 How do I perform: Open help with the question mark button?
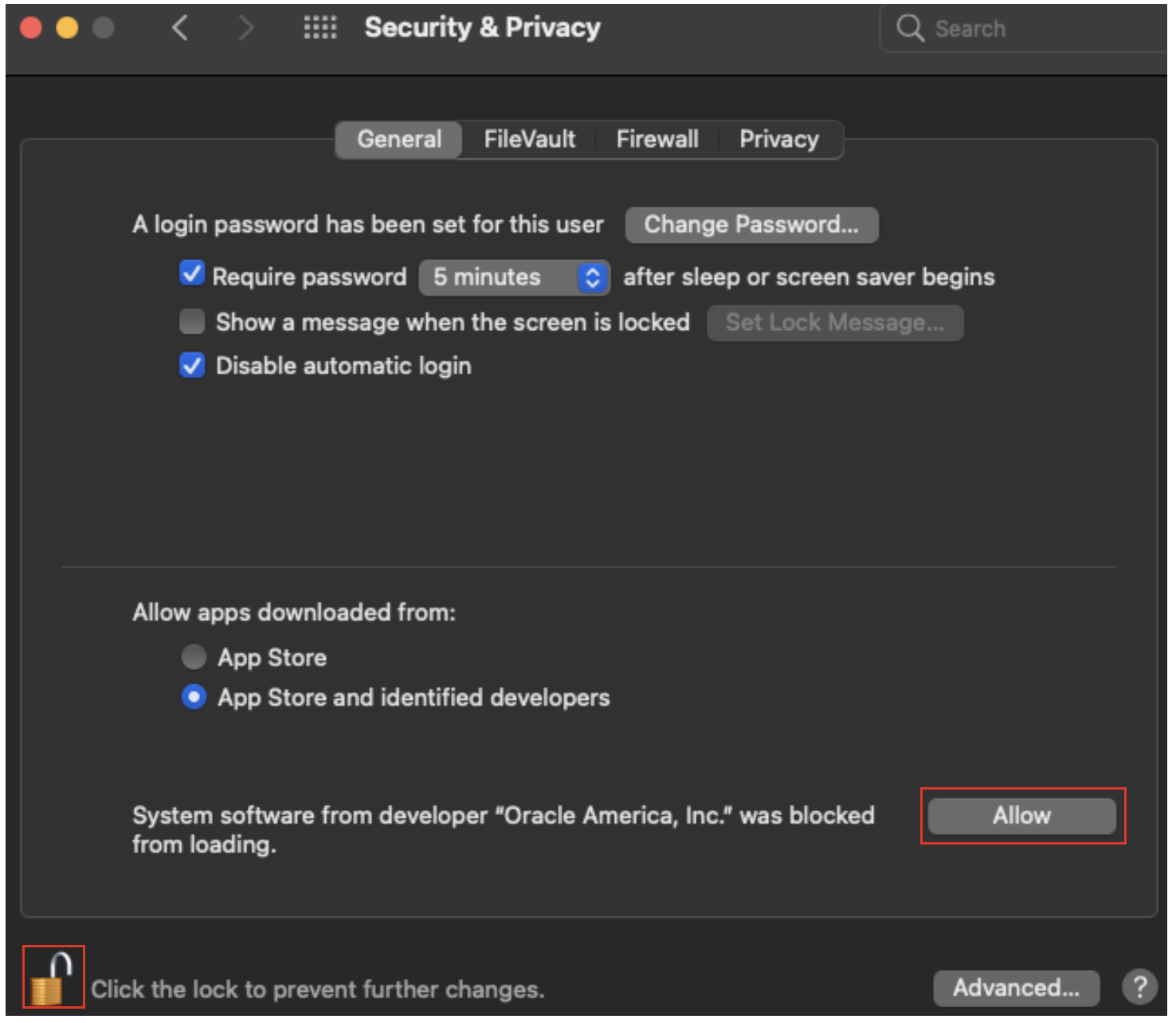pyautogui.click(x=1139, y=987)
